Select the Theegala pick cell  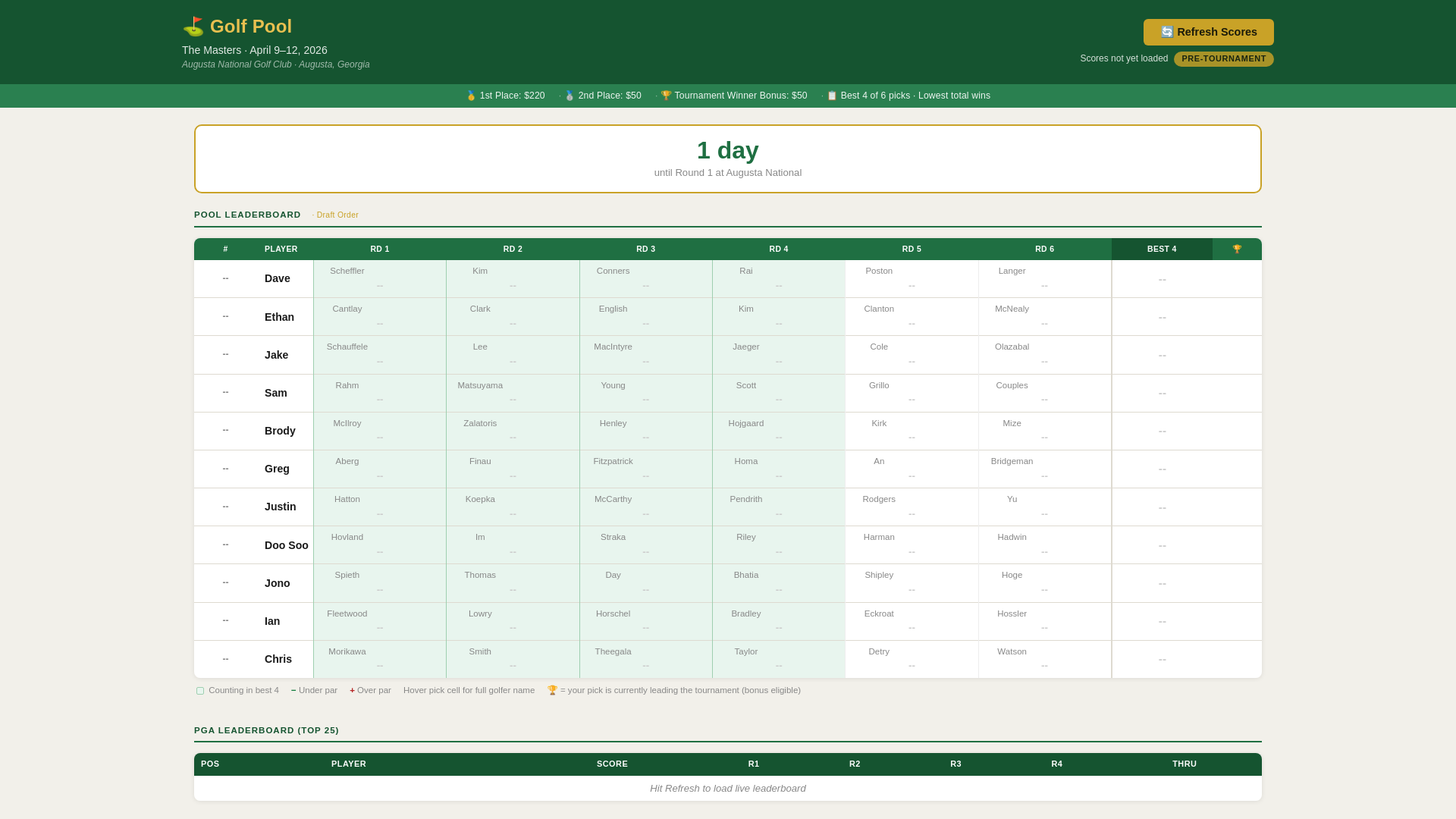(646, 660)
